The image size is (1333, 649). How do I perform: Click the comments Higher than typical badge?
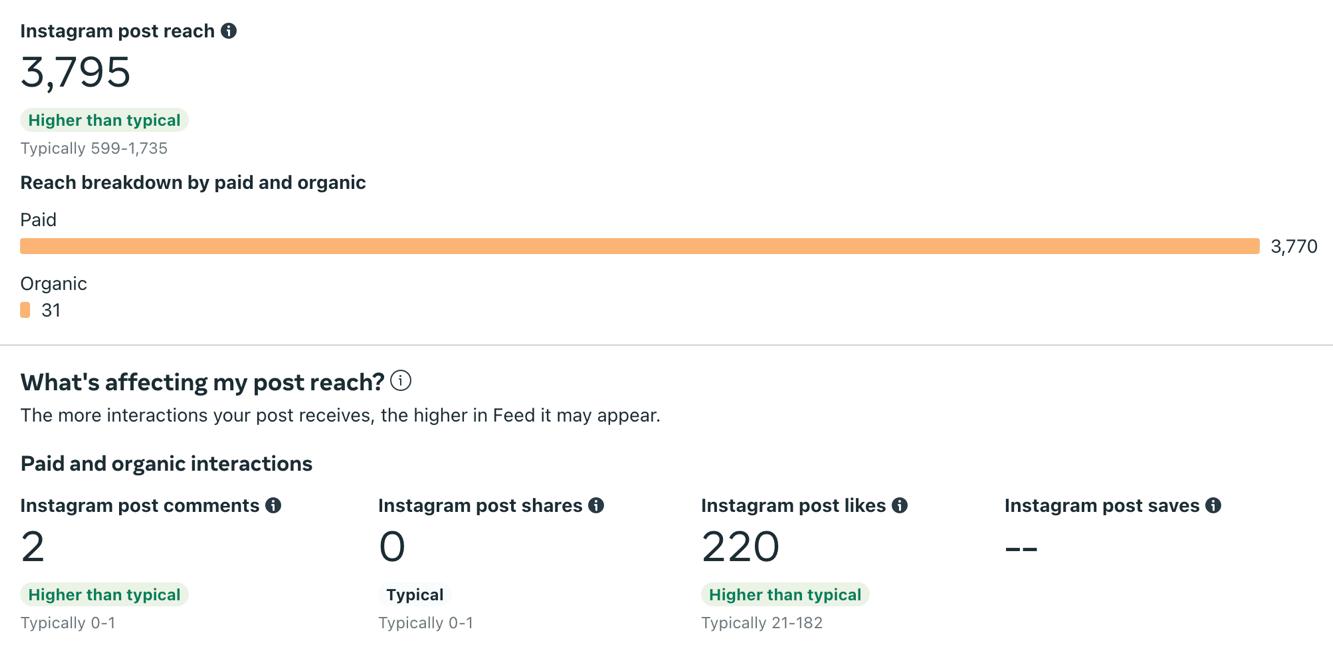[104, 595]
